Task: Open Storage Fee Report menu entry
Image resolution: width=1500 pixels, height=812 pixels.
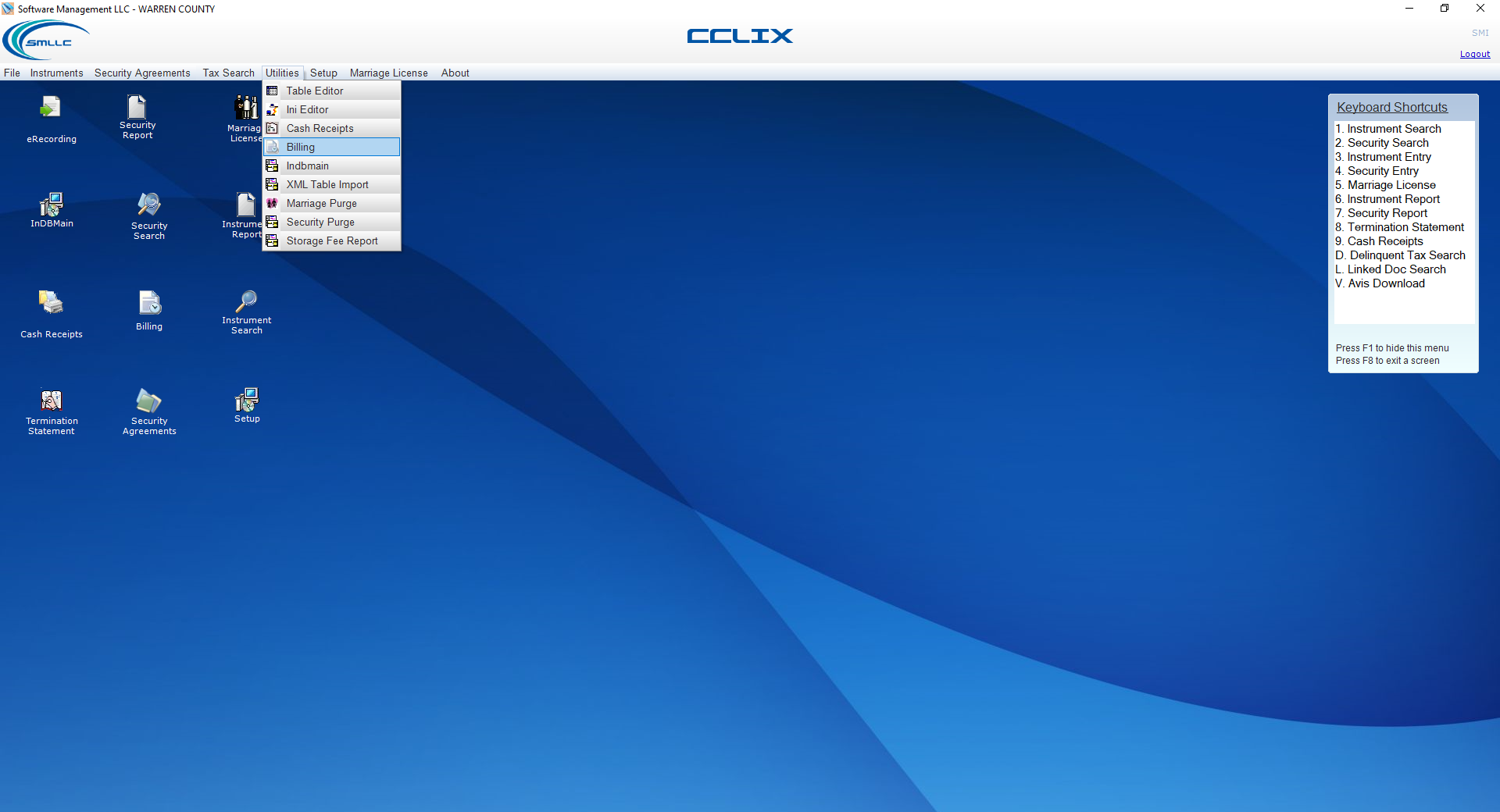Action: (x=332, y=240)
